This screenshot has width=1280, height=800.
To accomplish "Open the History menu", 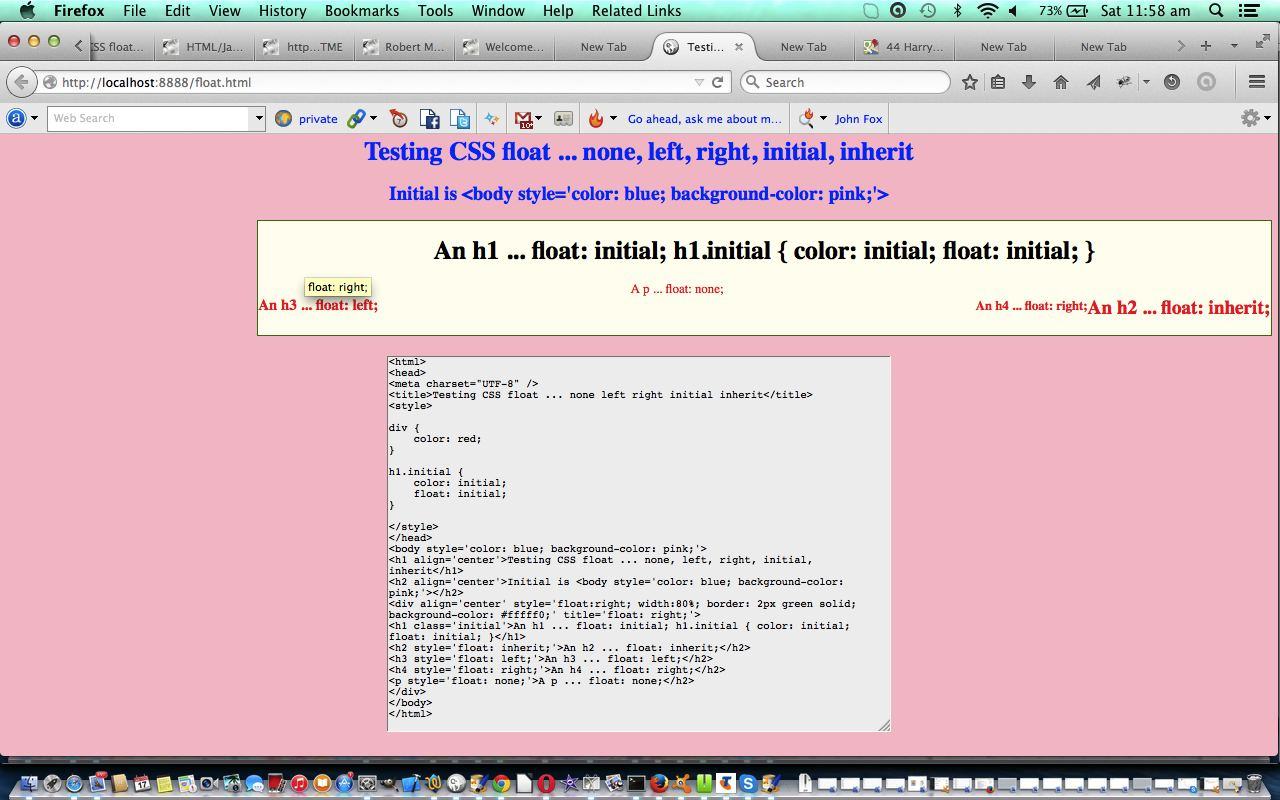I will 282,11.
